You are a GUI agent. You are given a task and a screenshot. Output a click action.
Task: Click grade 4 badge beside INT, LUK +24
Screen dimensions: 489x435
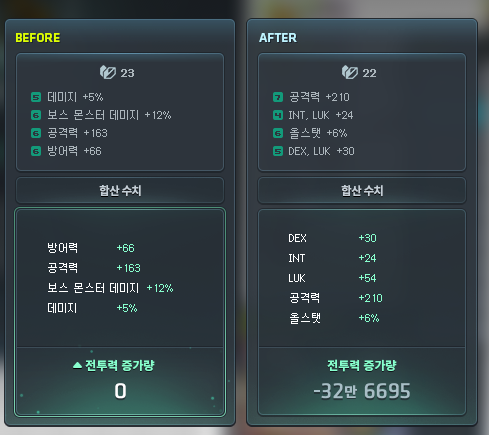point(278,115)
